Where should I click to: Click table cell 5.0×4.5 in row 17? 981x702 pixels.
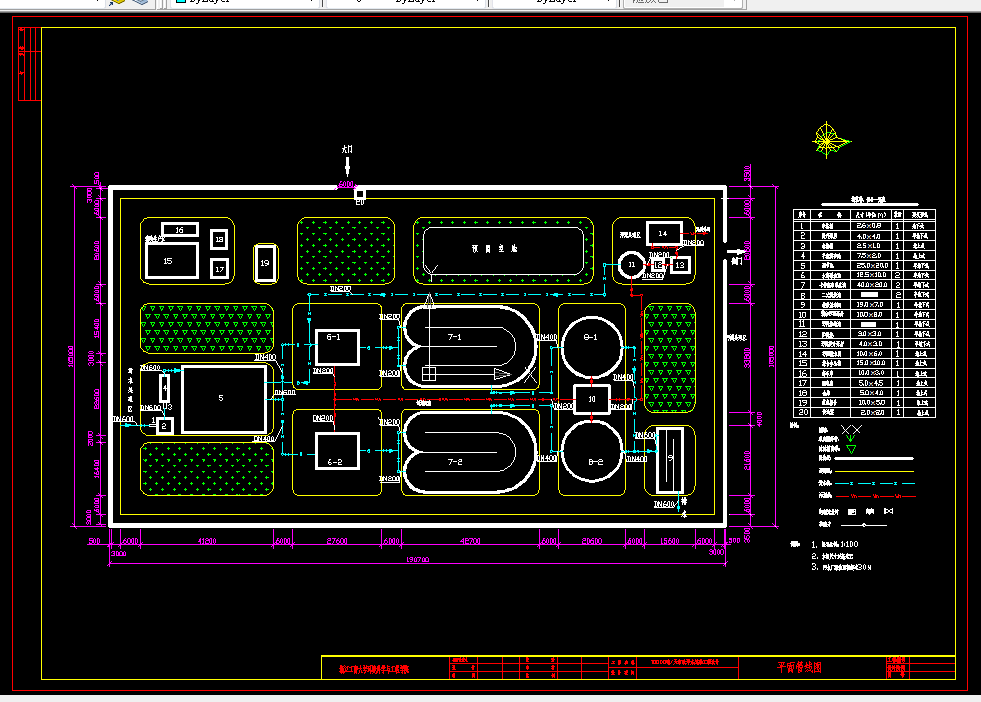click(x=870, y=383)
